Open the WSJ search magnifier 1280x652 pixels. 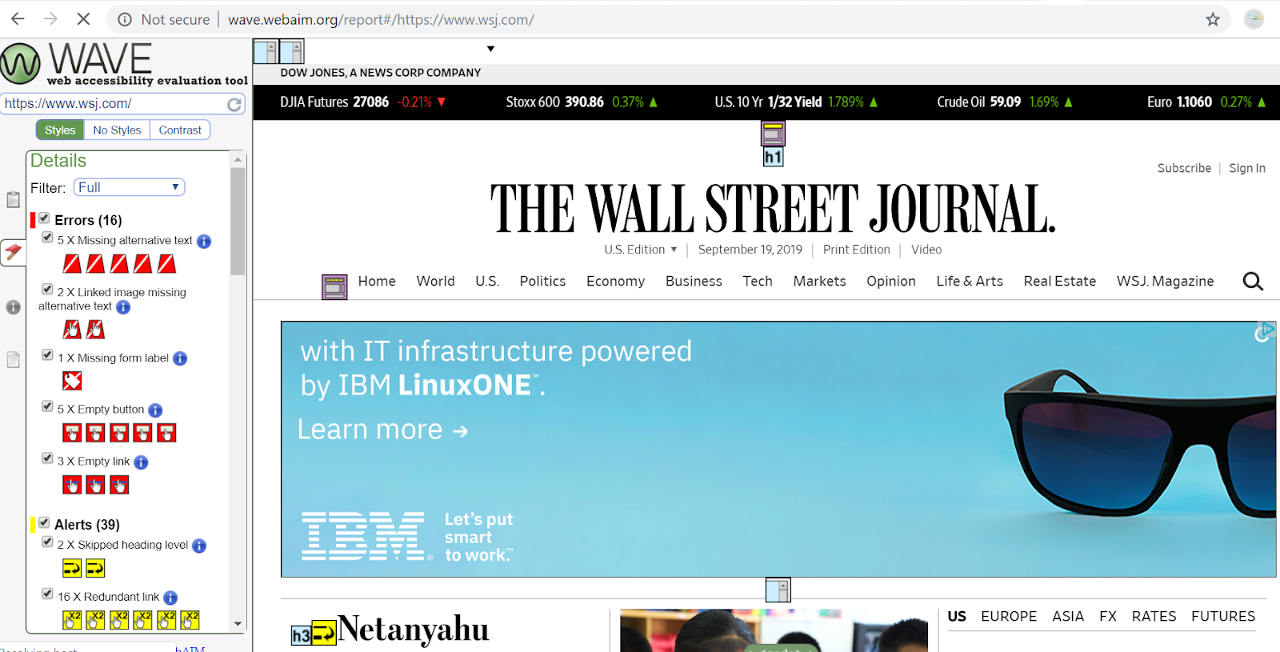[x=1253, y=282]
